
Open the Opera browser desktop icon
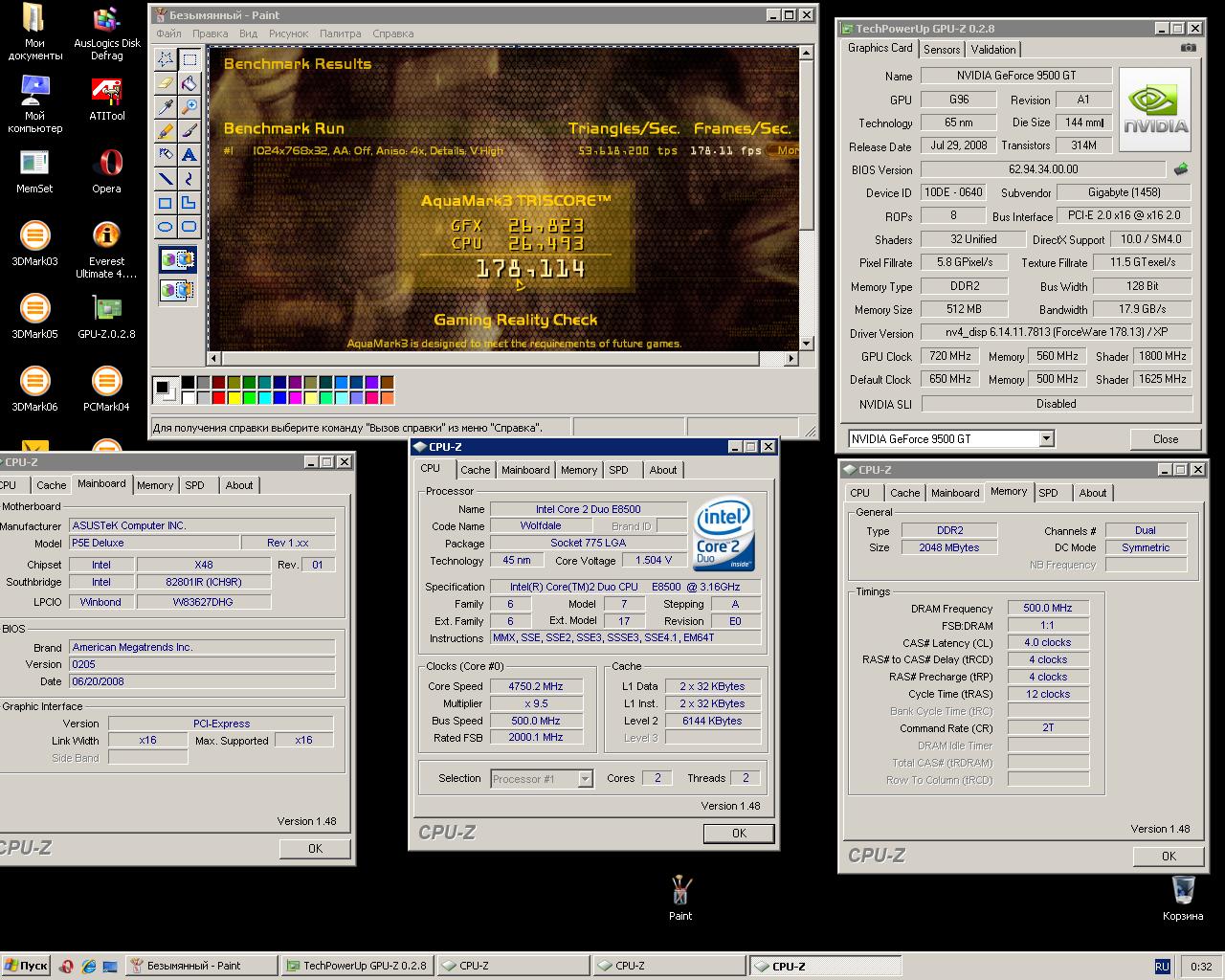106,171
